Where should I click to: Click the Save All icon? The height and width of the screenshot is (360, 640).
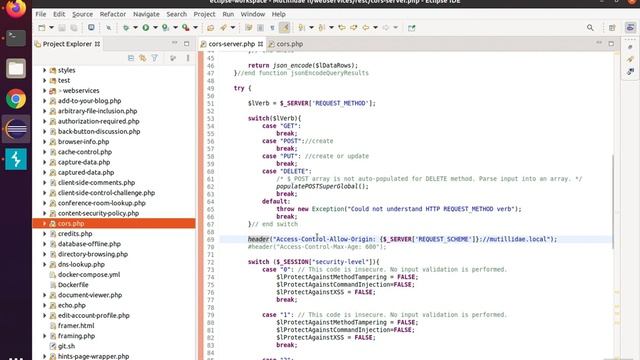click(74, 28)
